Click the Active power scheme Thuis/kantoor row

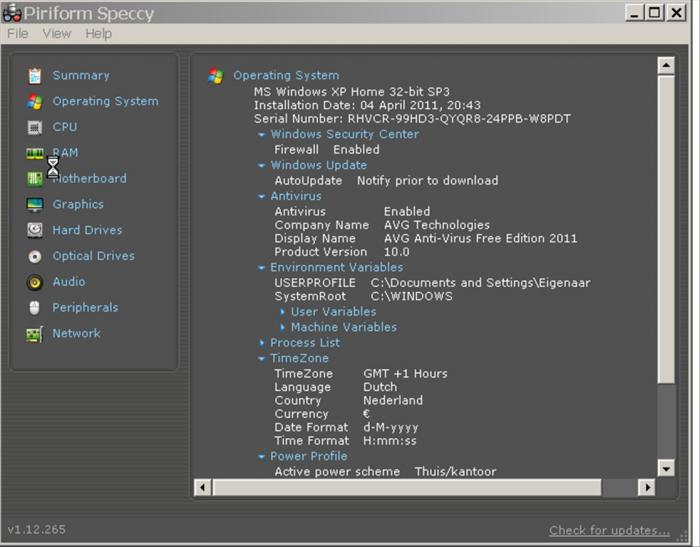click(x=385, y=472)
